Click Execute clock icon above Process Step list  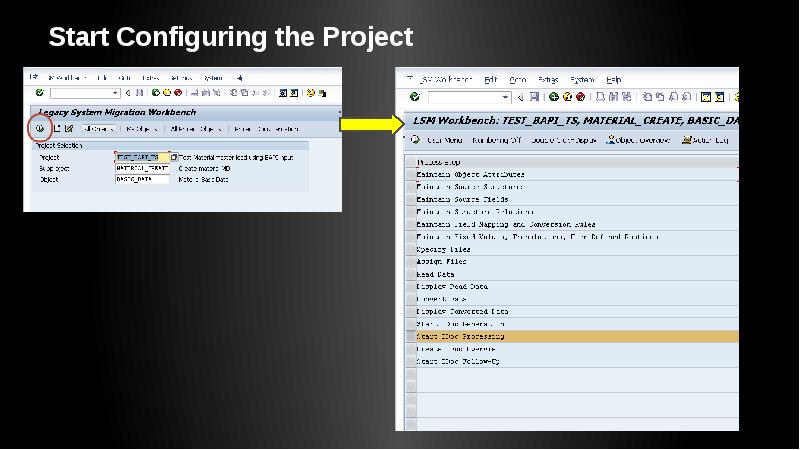pos(415,140)
